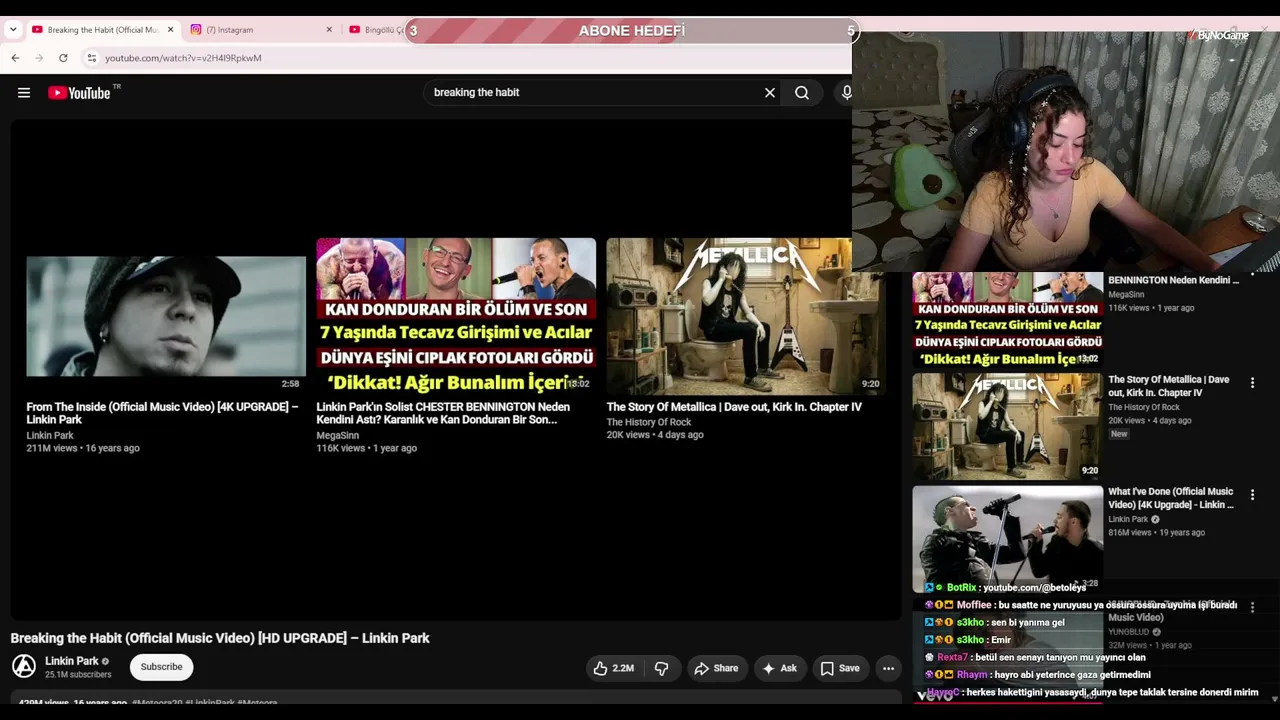Close the Breaking the Habit browser tab

pos(170,30)
